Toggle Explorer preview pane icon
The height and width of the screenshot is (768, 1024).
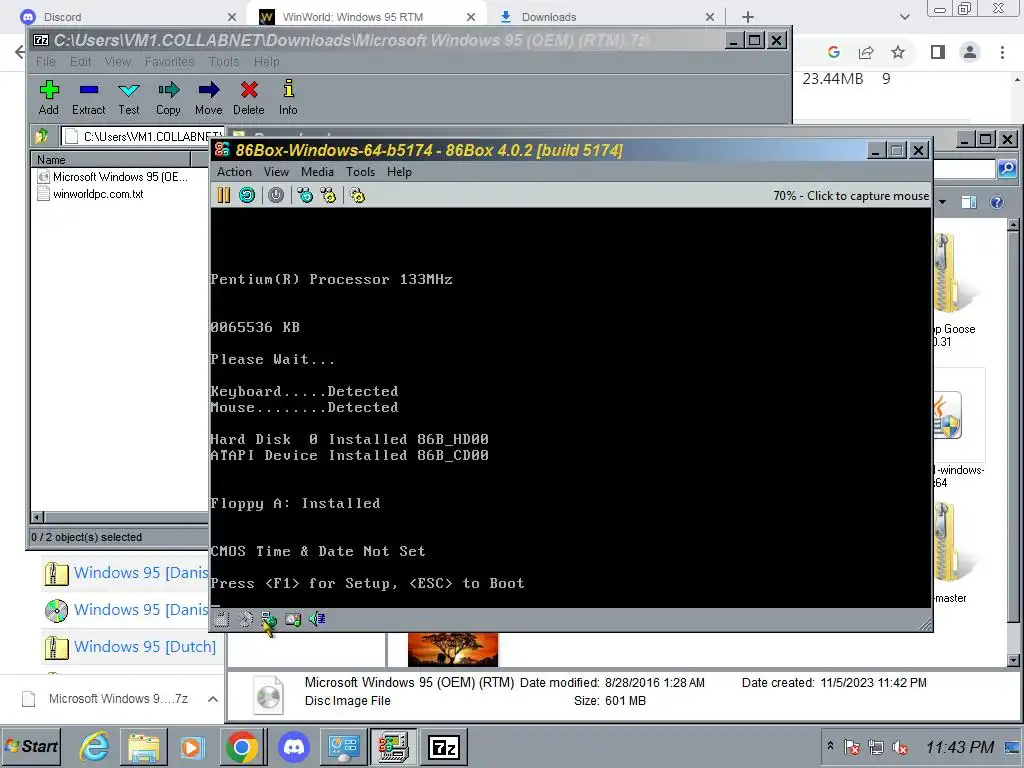click(x=968, y=202)
